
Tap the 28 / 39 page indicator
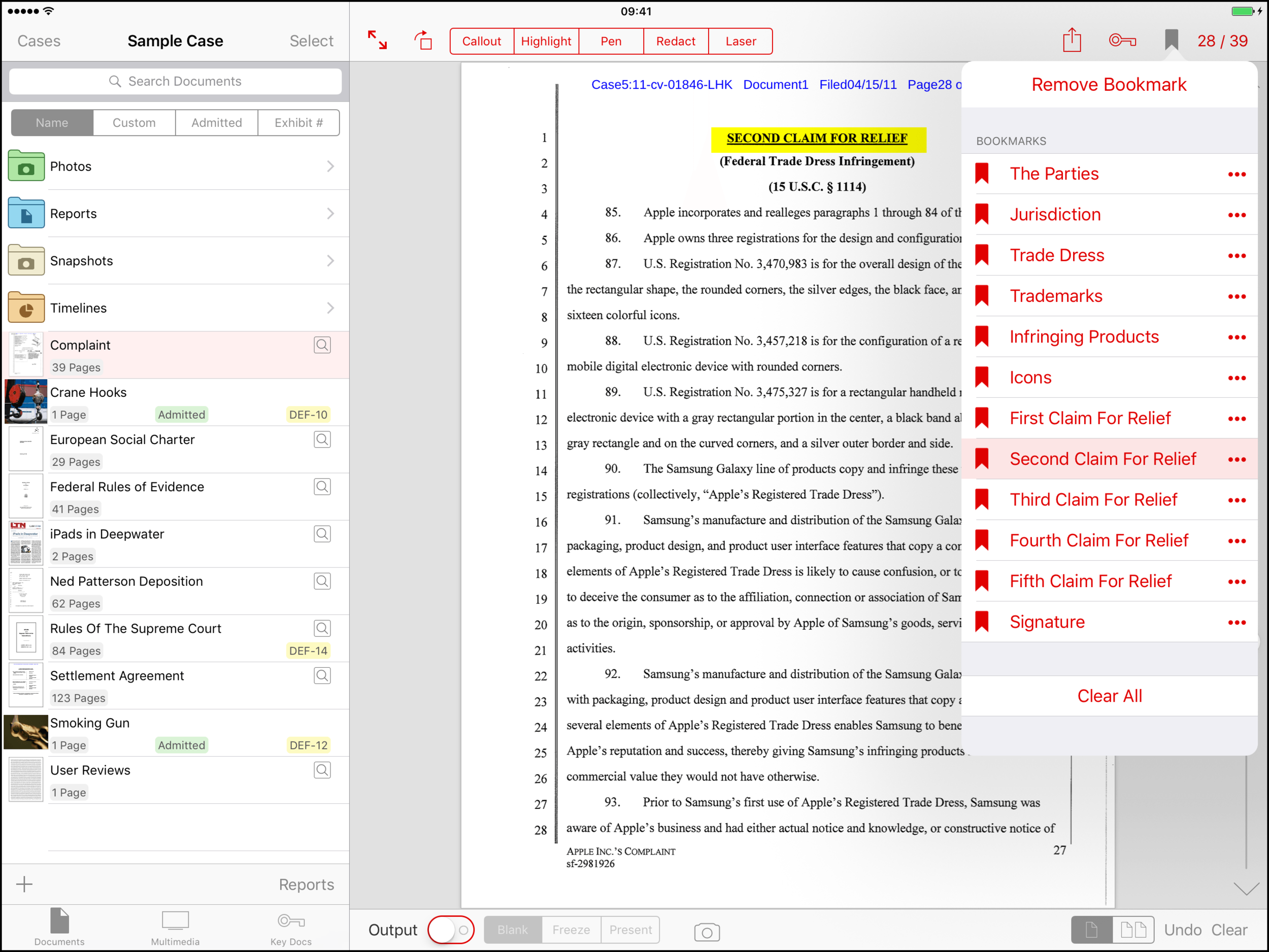tap(1222, 41)
